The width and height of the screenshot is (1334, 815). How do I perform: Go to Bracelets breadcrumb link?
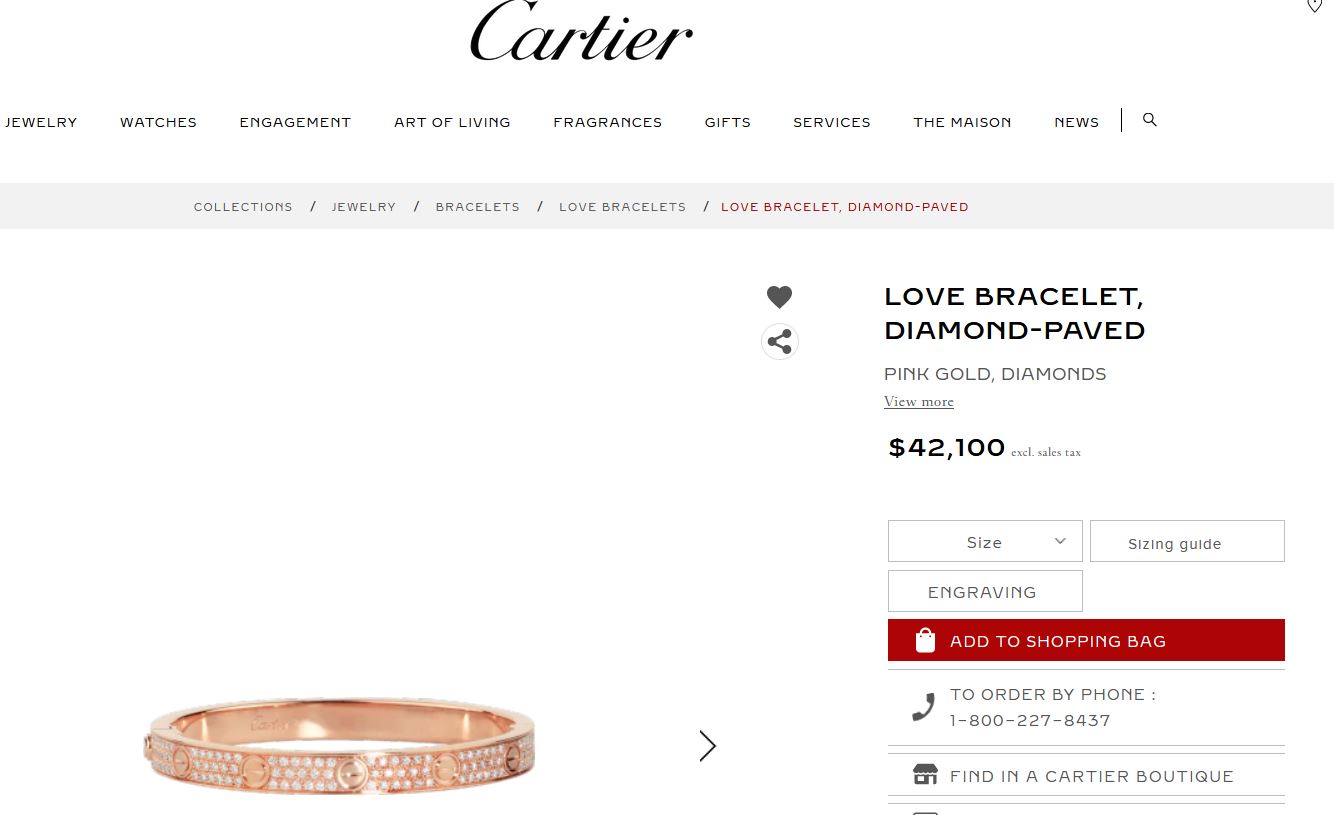pyautogui.click(x=478, y=207)
